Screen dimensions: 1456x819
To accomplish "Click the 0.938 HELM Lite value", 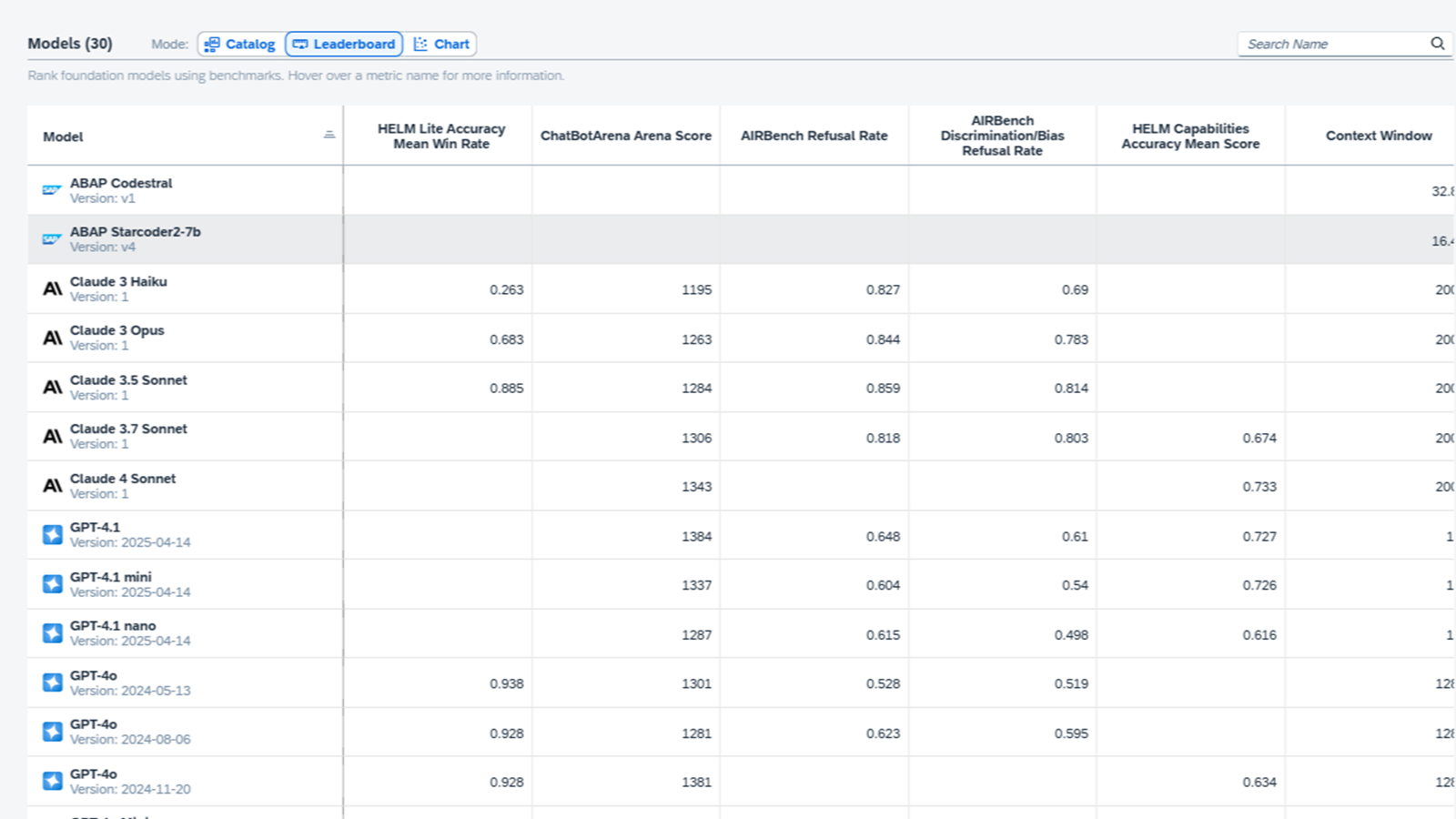I will click(507, 683).
